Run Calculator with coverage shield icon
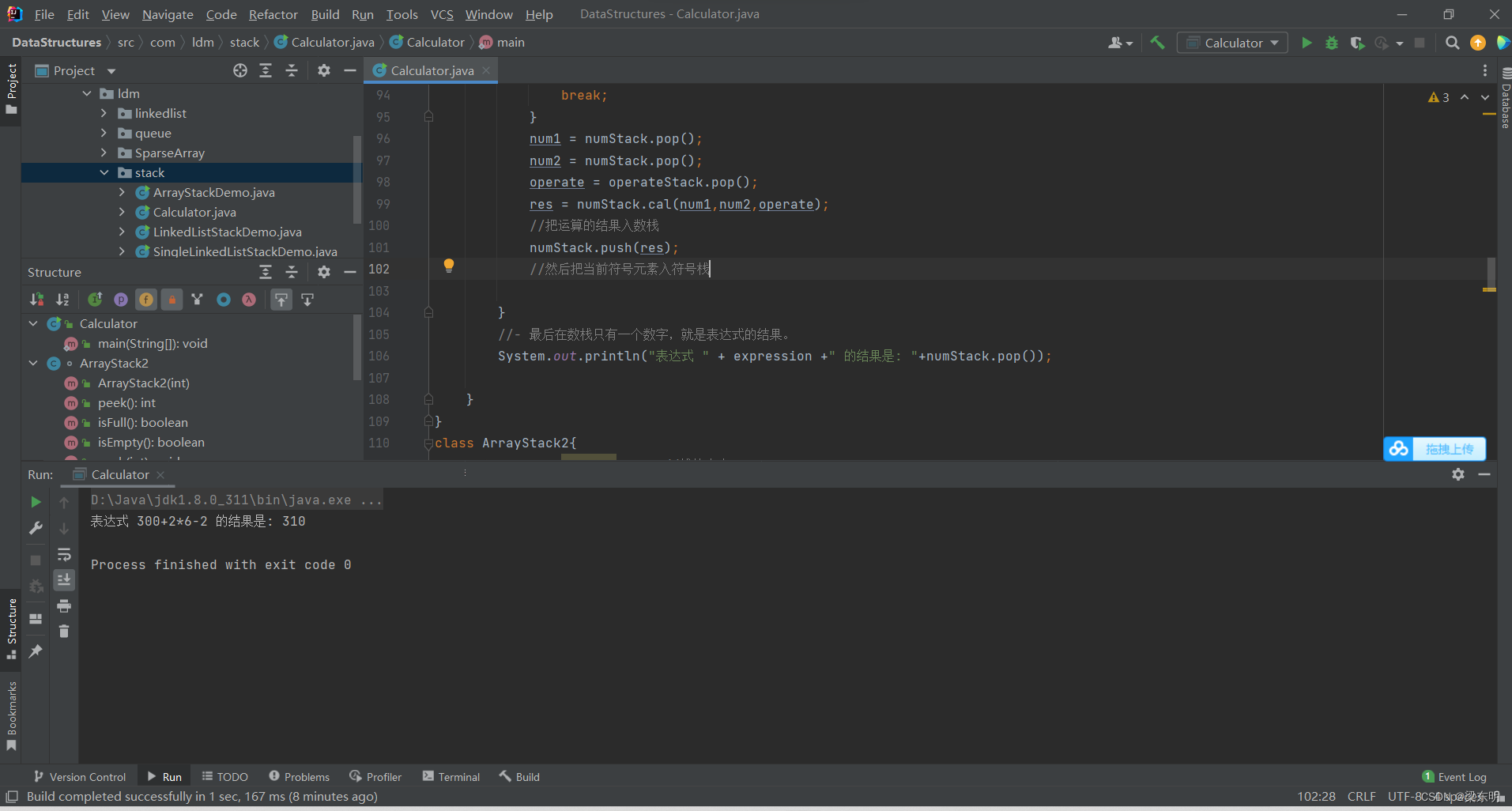The width and height of the screenshot is (1512, 811). pos(1357,43)
